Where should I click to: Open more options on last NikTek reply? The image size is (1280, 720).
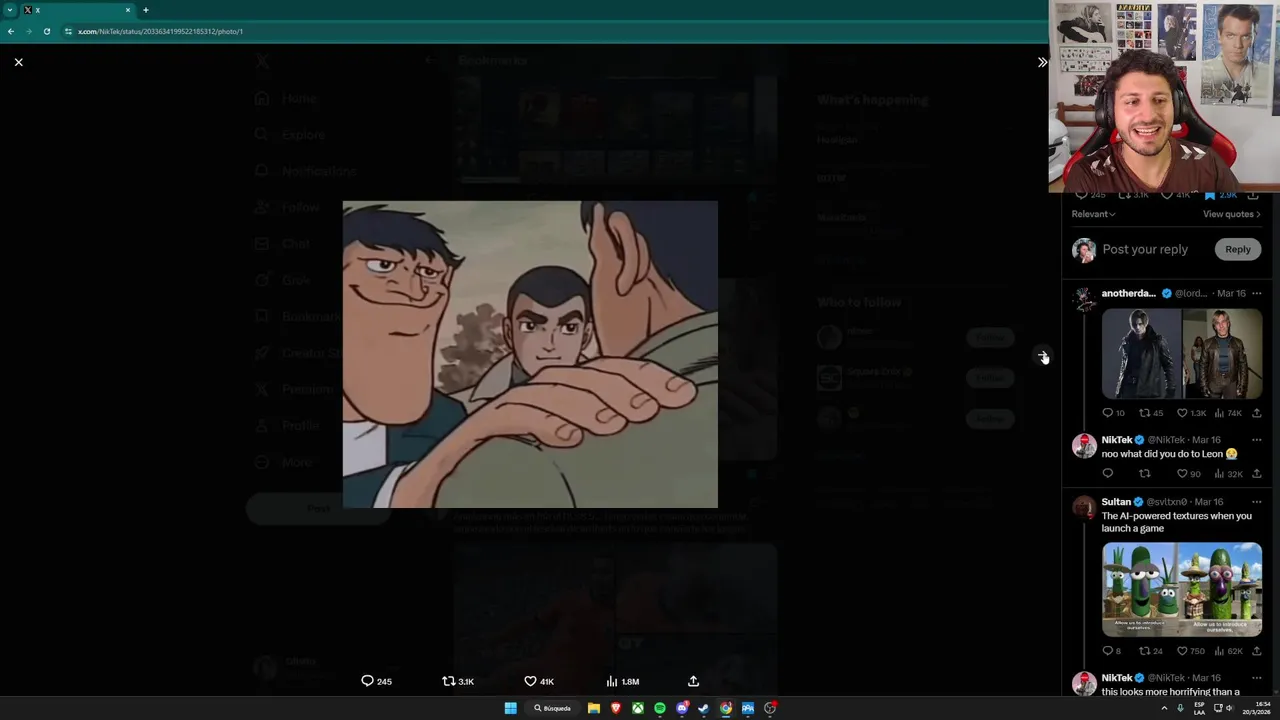[1256, 678]
